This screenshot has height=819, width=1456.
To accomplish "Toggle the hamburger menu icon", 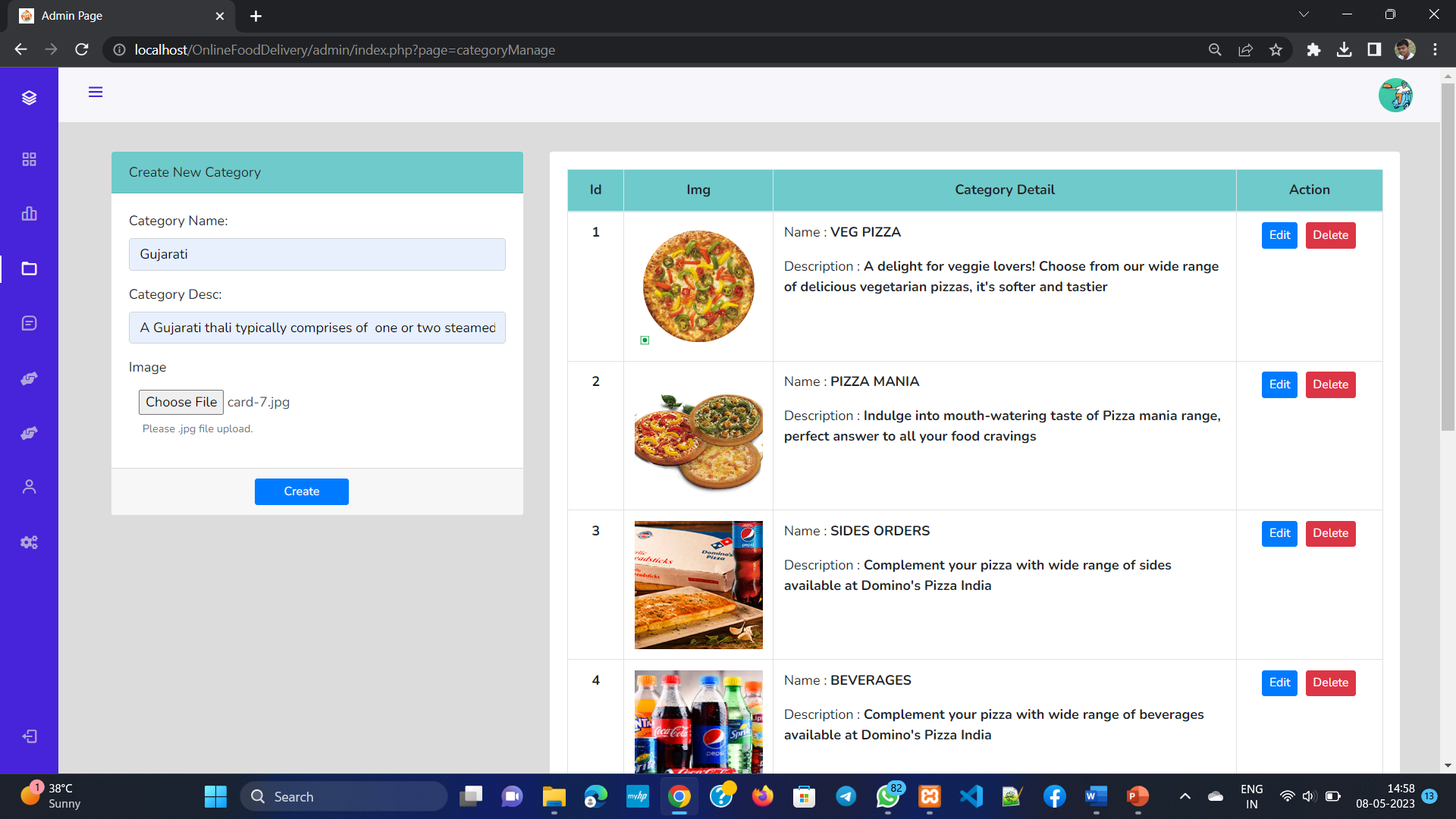I will (x=96, y=92).
